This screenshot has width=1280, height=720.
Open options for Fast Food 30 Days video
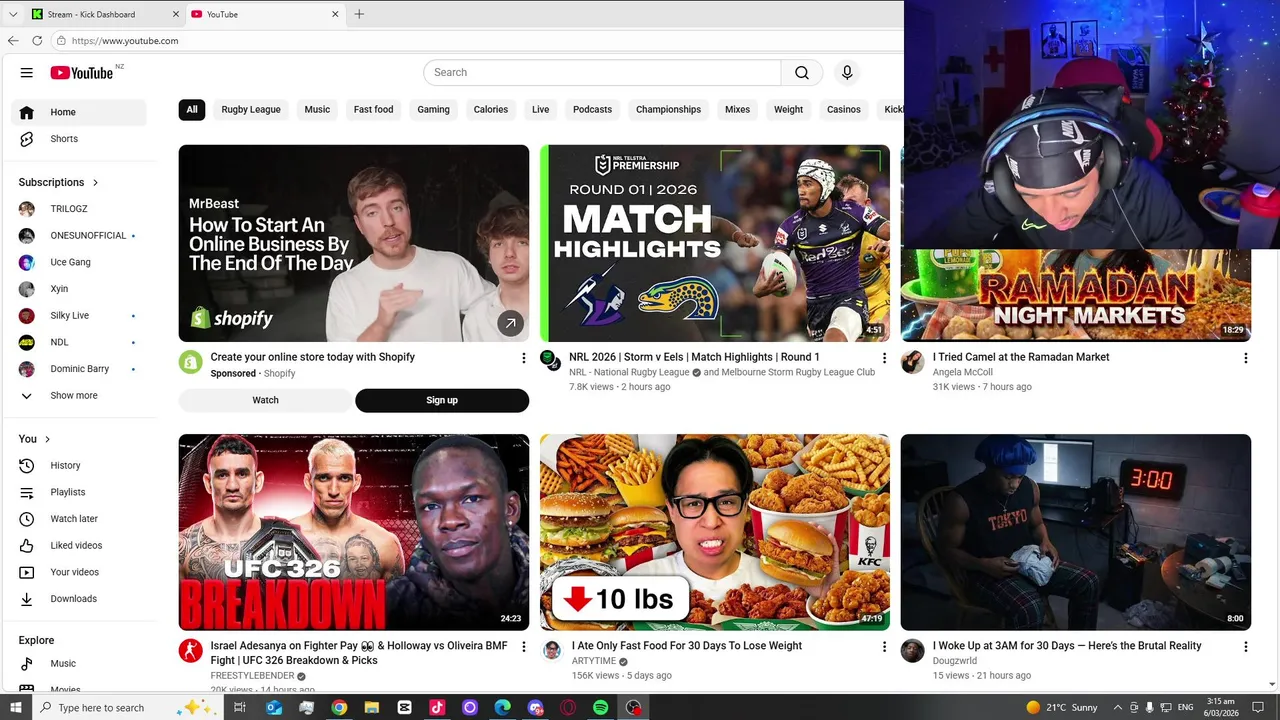(x=884, y=647)
